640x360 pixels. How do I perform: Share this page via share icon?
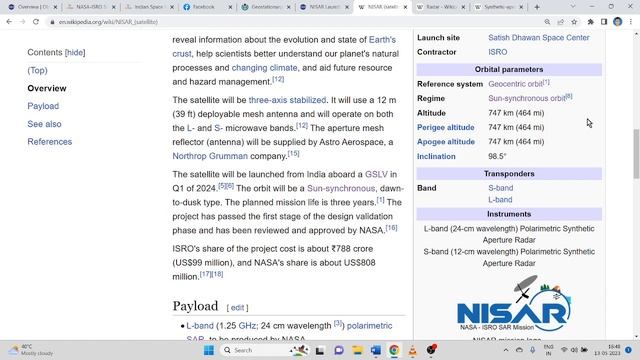(x=560, y=22)
